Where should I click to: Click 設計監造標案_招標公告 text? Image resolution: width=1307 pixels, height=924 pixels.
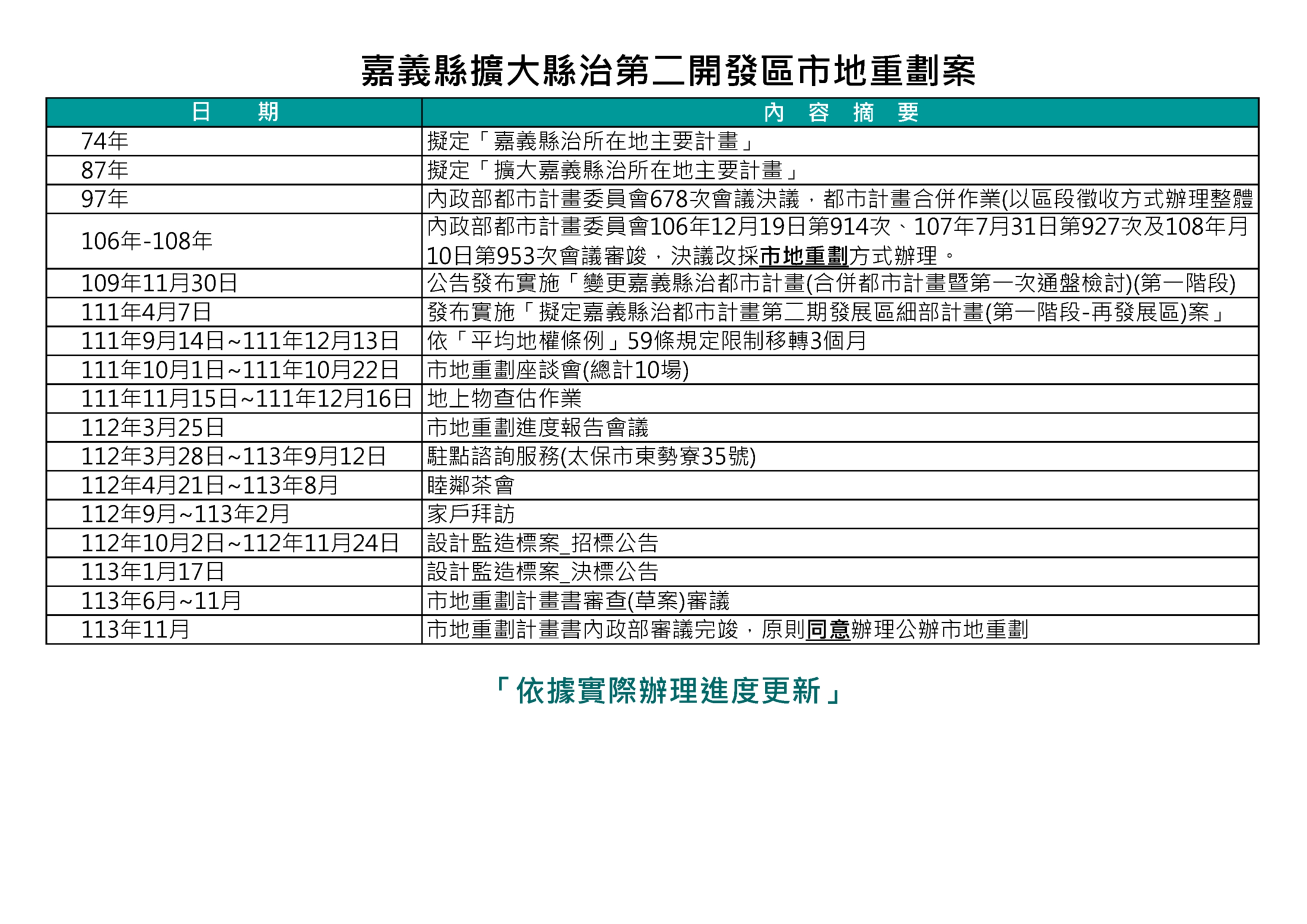point(542,543)
